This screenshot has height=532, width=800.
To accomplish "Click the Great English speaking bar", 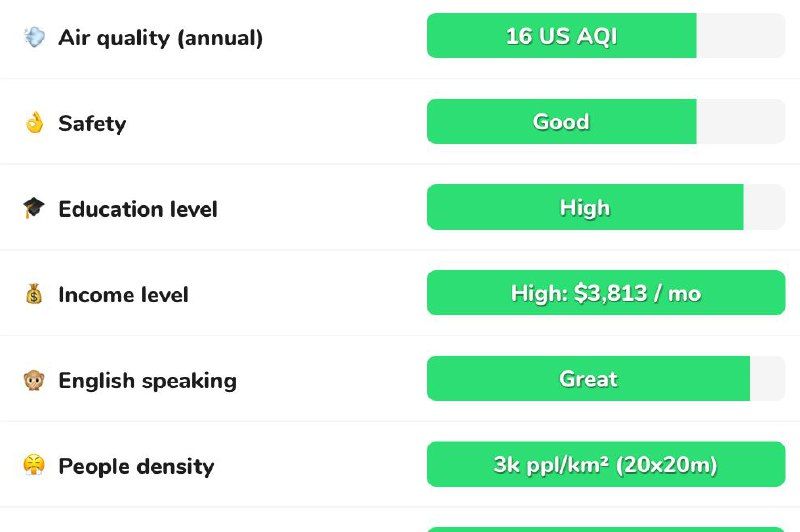I will pos(588,379).
